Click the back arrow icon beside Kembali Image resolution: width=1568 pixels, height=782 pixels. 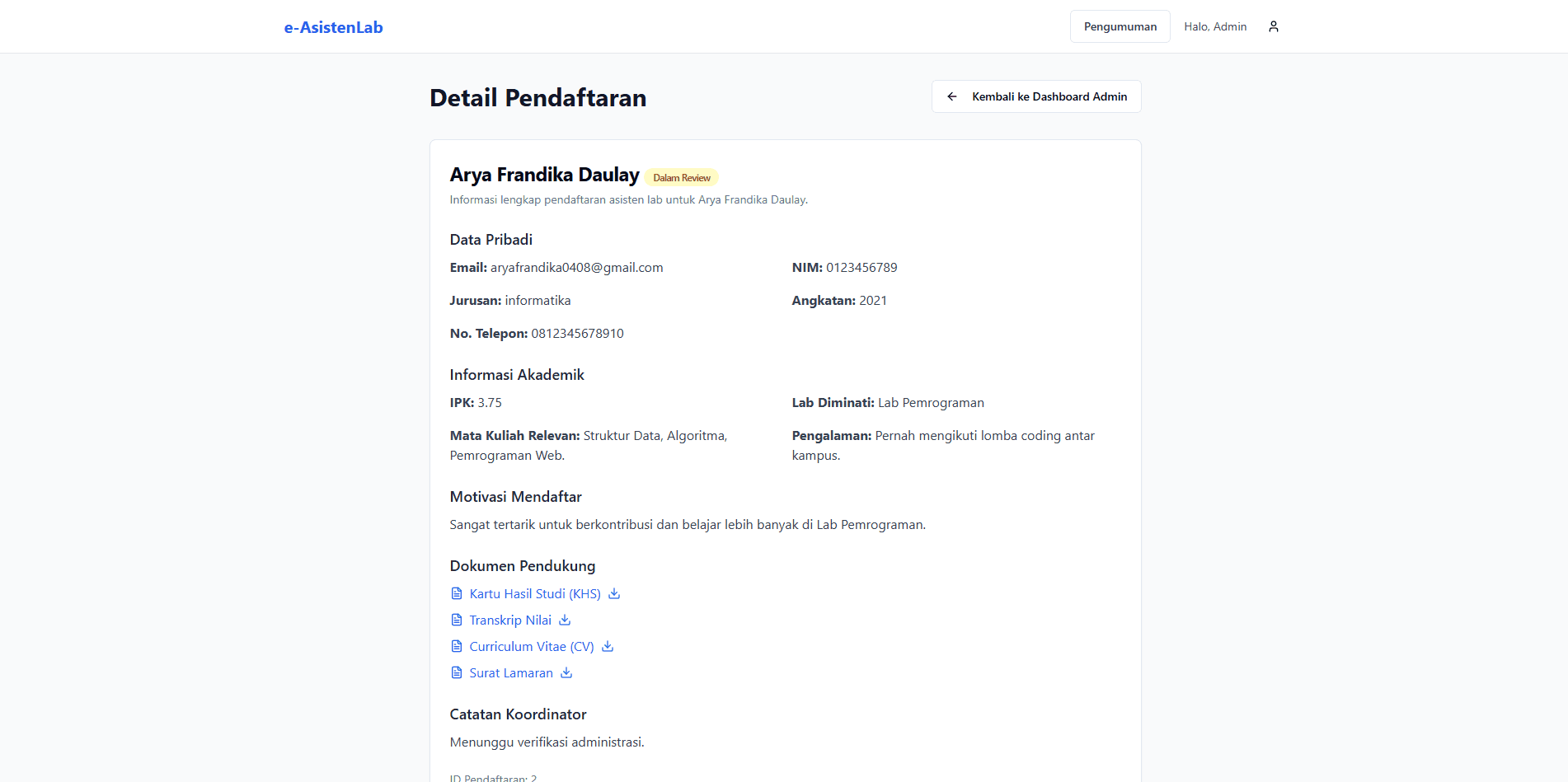pyautogui.click(x=952, y=96)
